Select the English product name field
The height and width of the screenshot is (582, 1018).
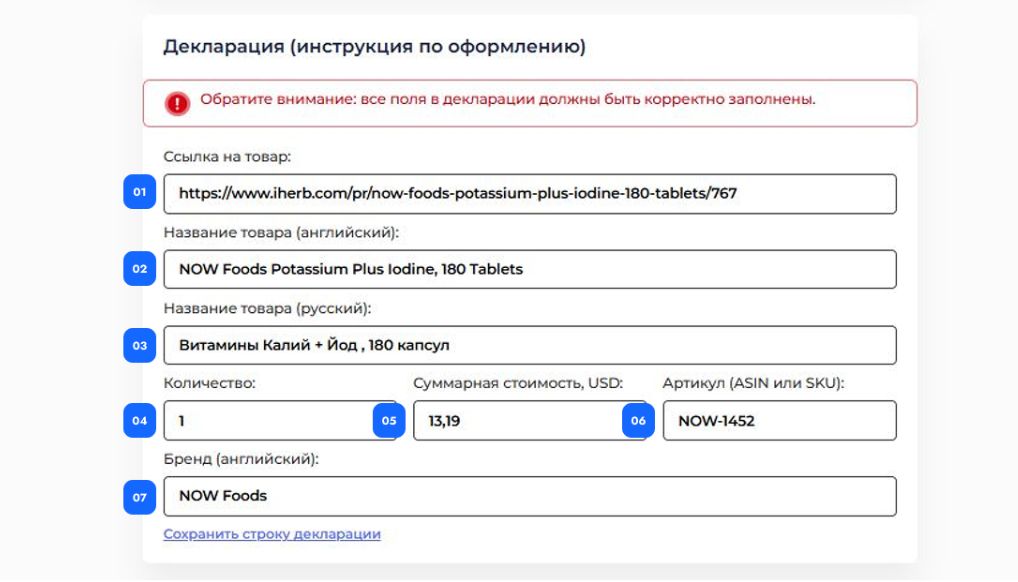click(x=530, y=269)
